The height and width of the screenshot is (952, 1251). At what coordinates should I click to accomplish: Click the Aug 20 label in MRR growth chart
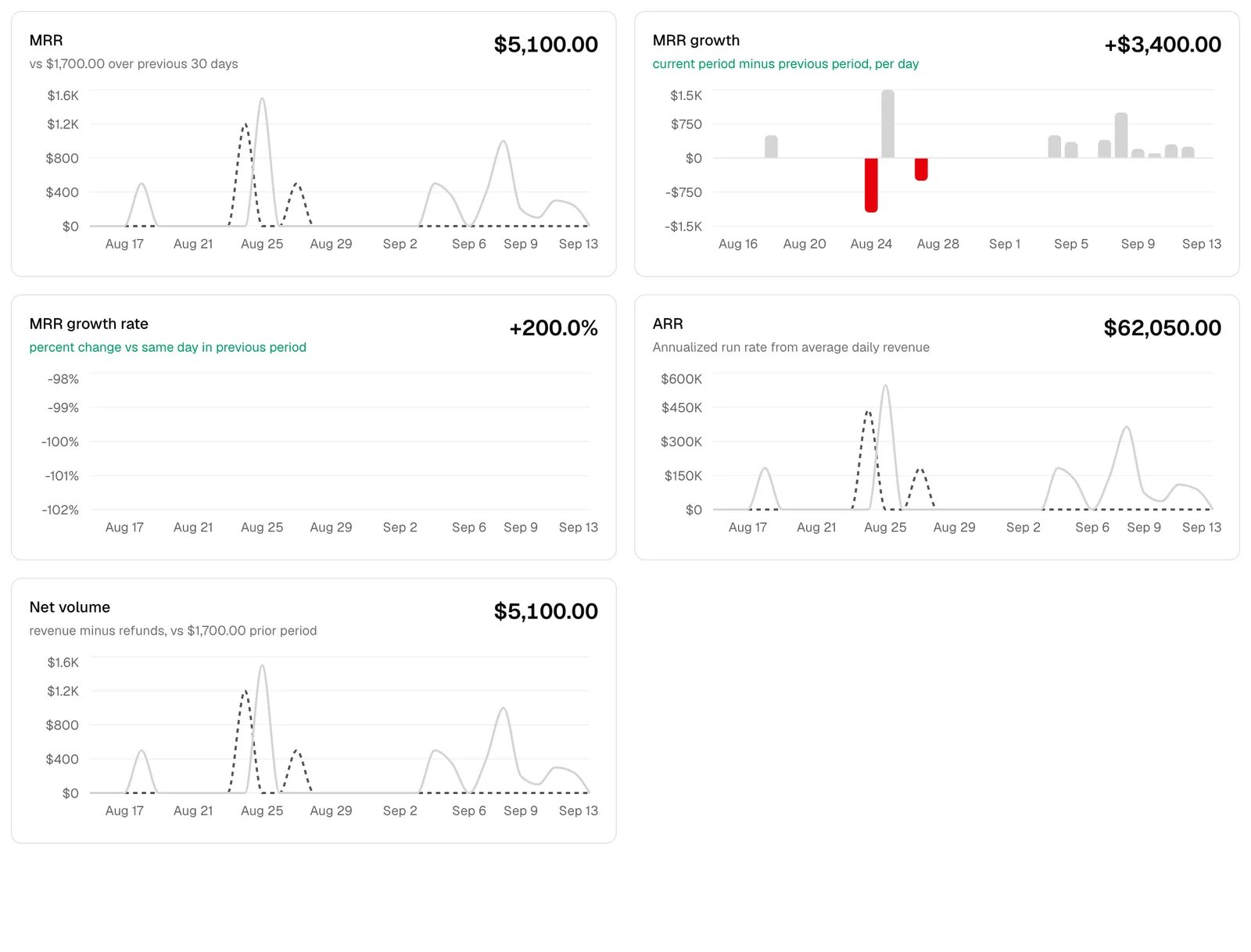click(805, 244)
